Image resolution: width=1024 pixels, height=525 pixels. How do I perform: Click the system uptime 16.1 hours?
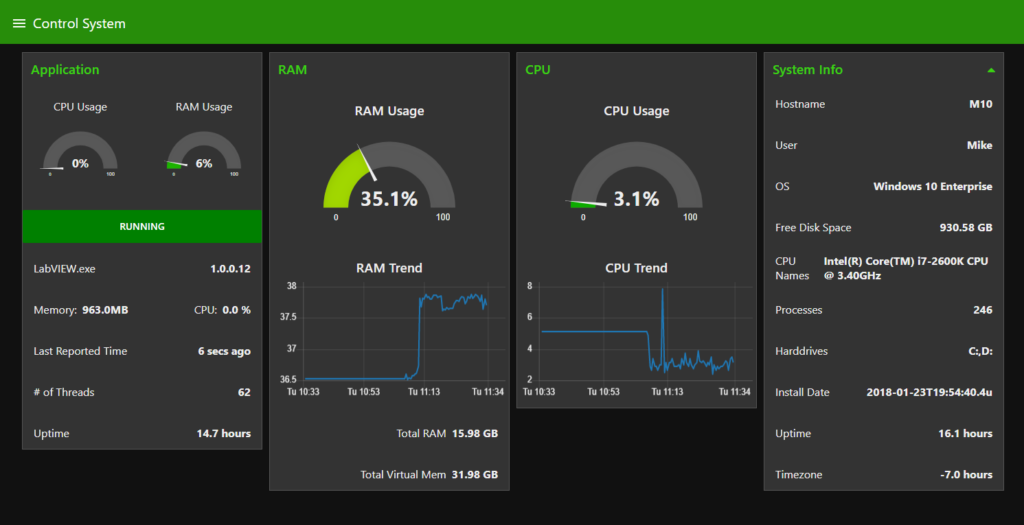coord(966,434)
